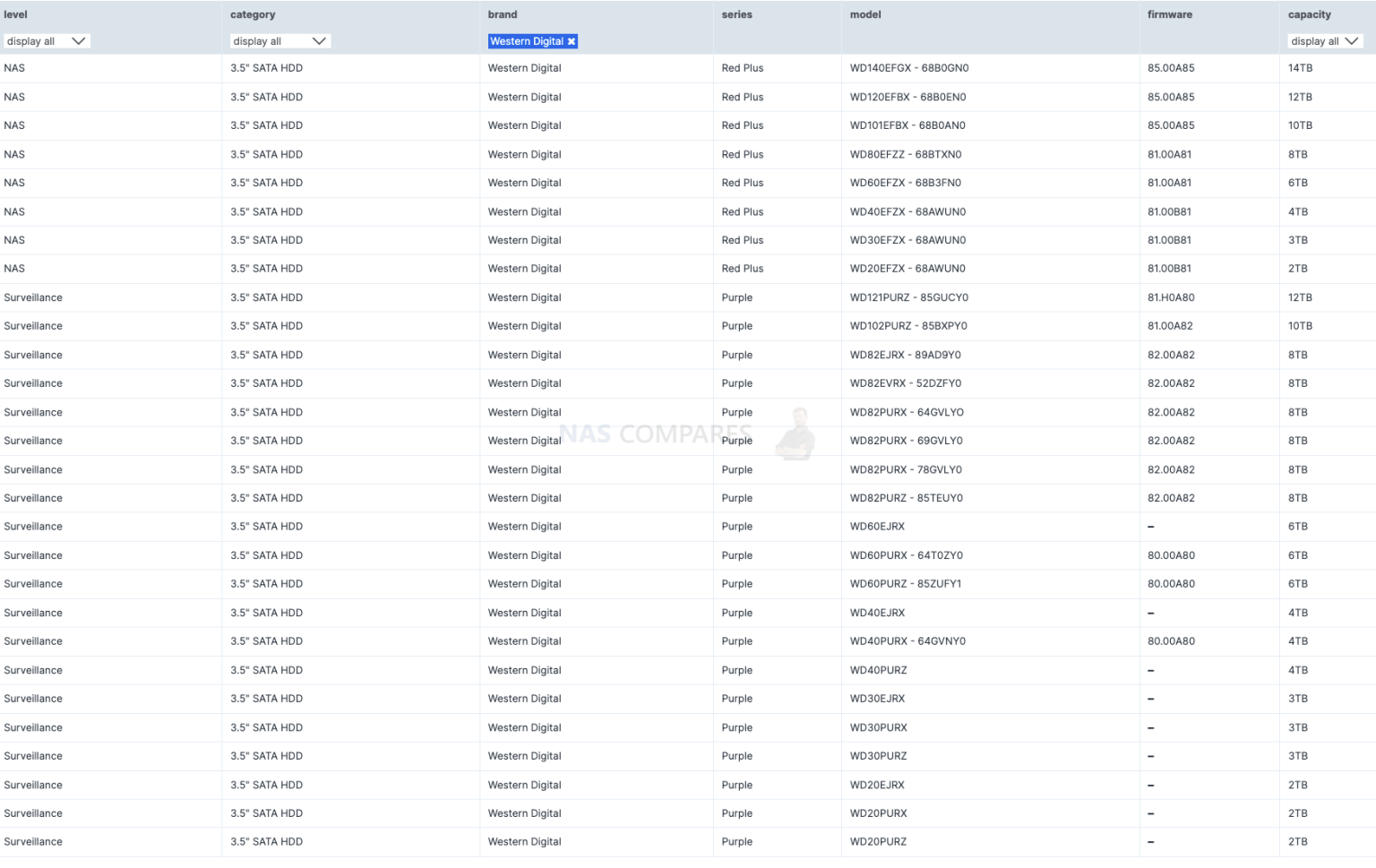
Task: Sort by the firmware column header
Action: (x=1170, y=14)
